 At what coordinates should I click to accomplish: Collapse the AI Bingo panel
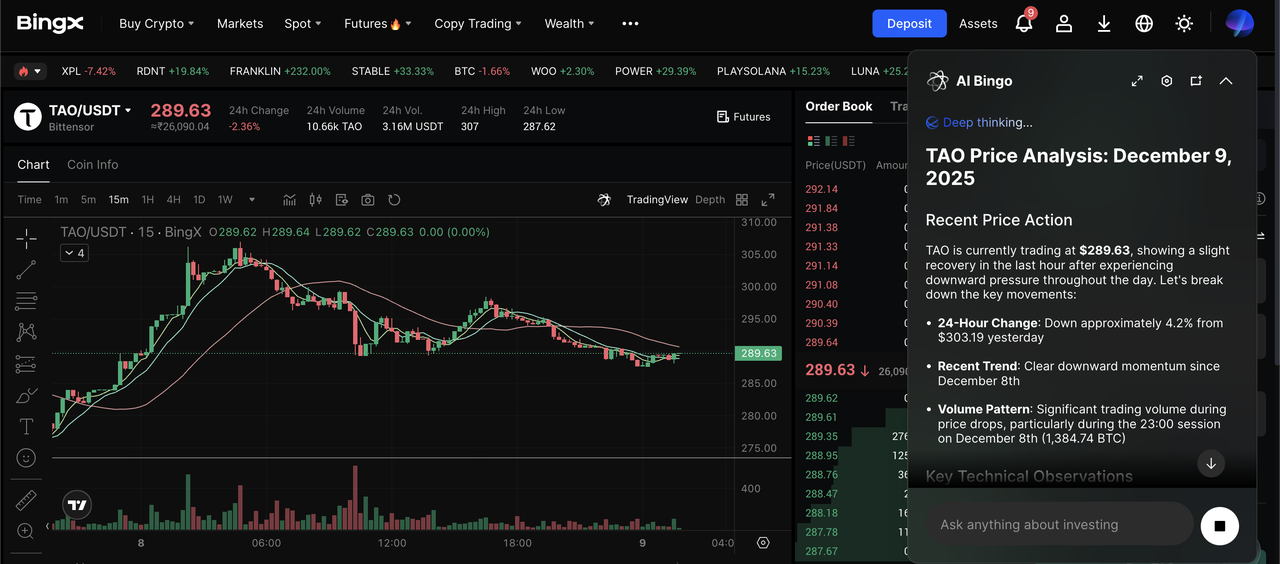coord(1226,81)
